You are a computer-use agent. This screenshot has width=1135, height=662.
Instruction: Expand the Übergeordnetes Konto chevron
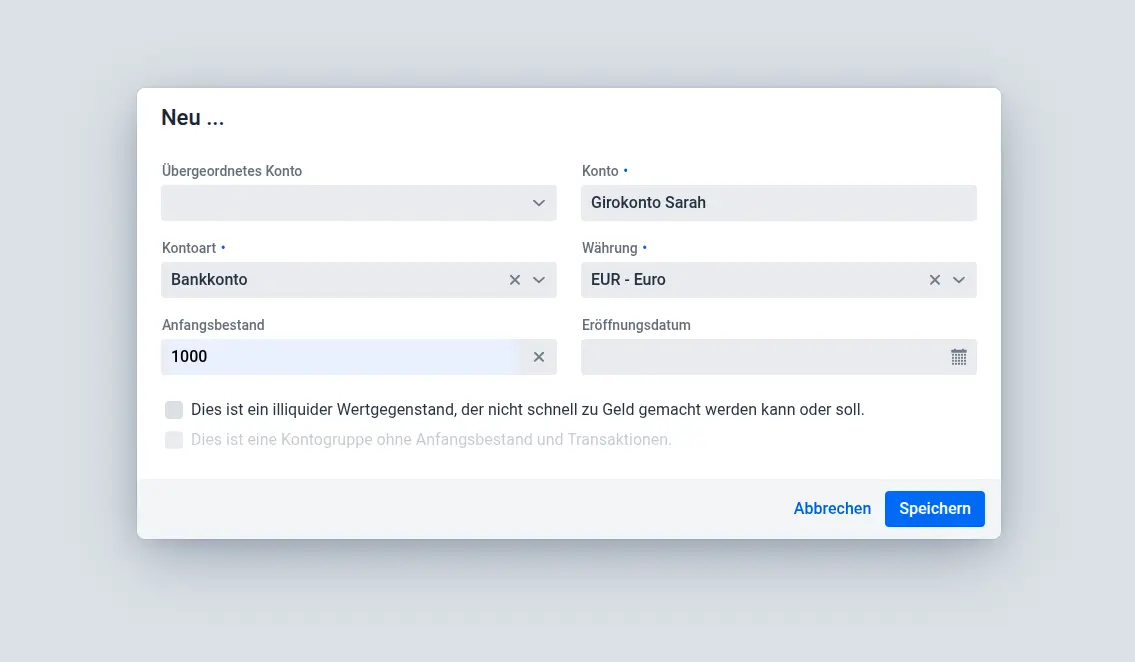[539, 203]
